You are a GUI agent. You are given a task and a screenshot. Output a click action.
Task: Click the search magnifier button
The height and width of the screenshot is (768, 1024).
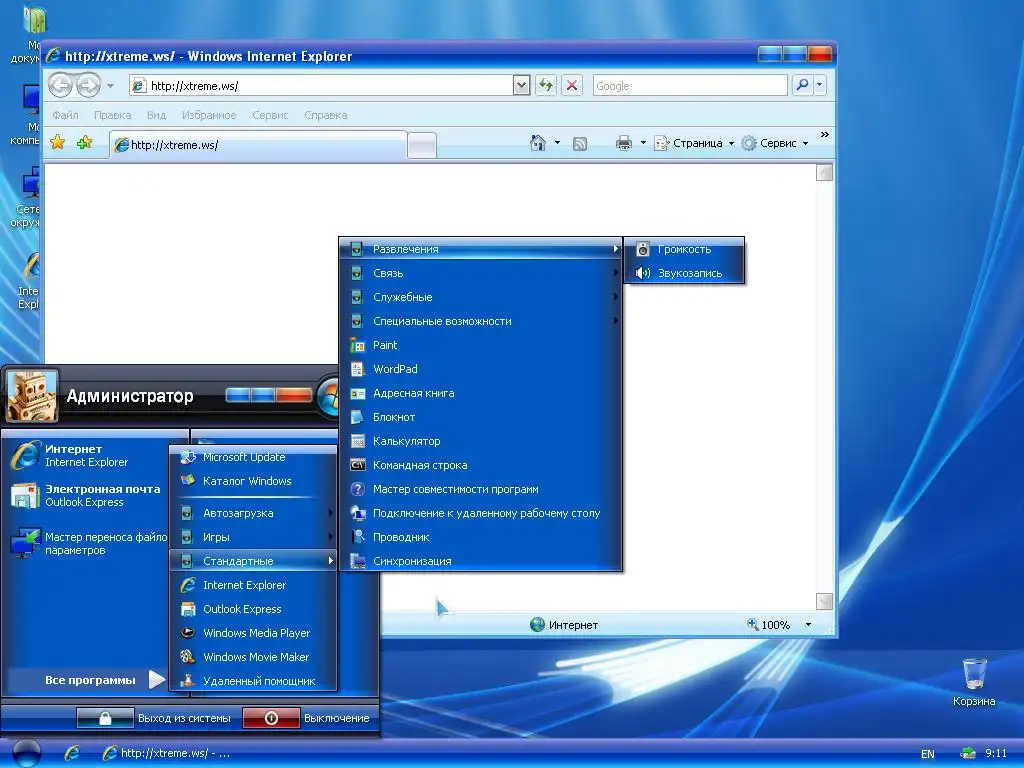point(803,85)
